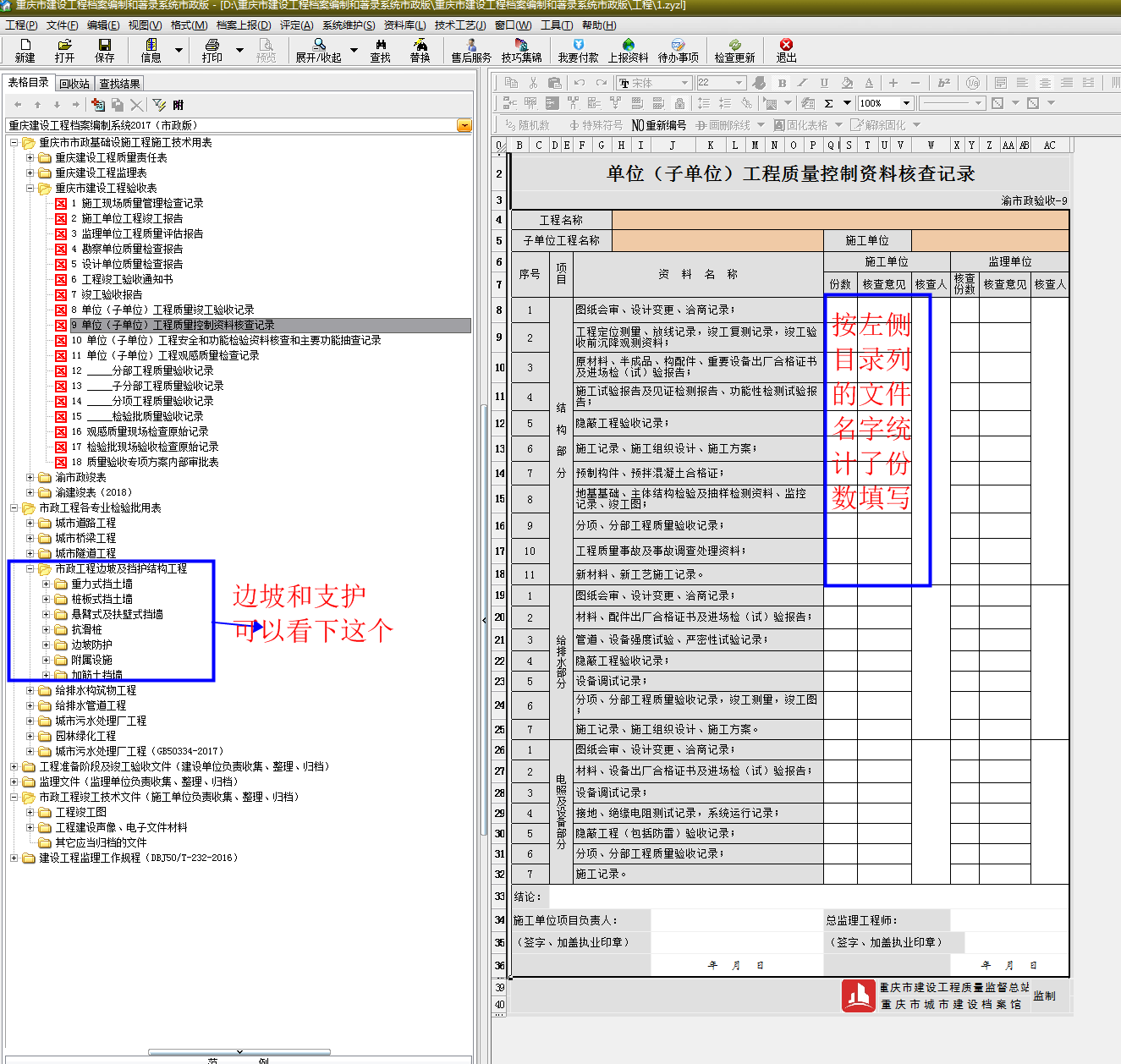Click the 打开 (Open) toolbar icon
The width and height of the screenshot is (1121, 1064).
click(x=64, y=51)
